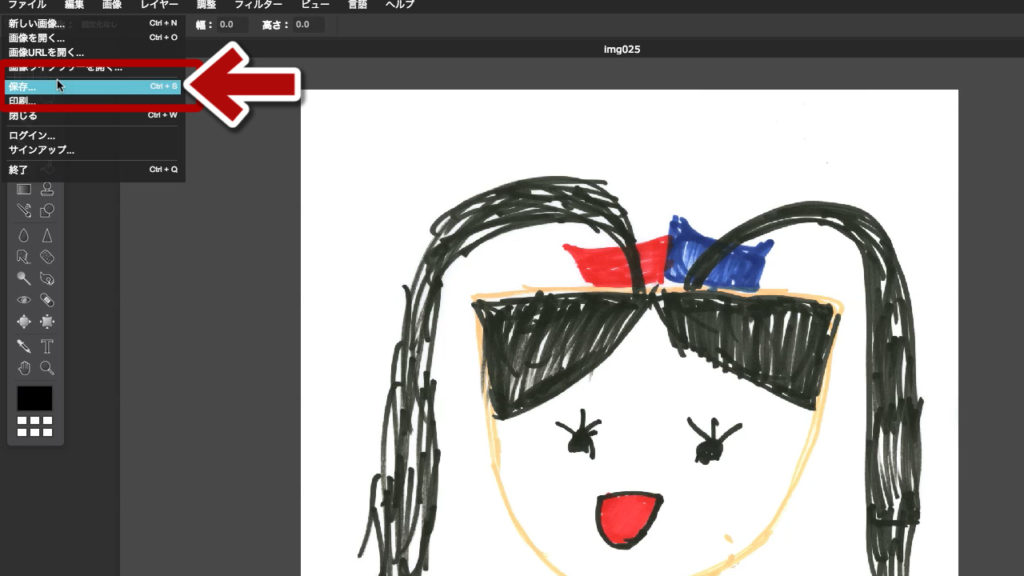Click the 高さ height input field
Viewport: 1024px width, 576px height.
pyautogui.click(x=308, y=25)
